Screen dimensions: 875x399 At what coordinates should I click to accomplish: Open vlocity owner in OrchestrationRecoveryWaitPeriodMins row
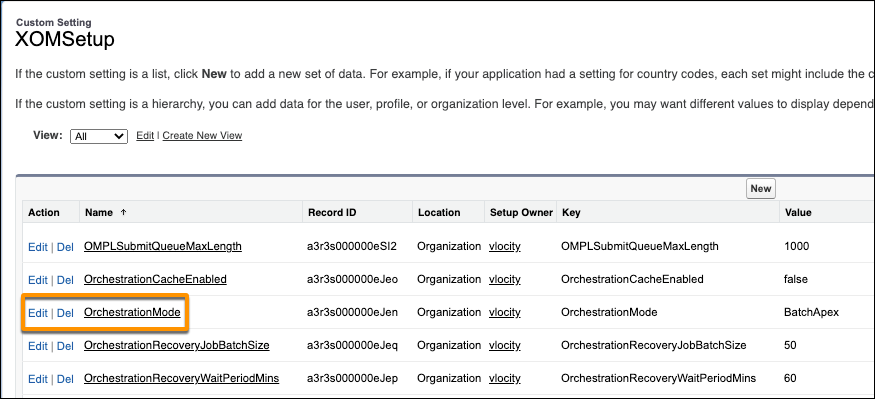coord(505,378)
